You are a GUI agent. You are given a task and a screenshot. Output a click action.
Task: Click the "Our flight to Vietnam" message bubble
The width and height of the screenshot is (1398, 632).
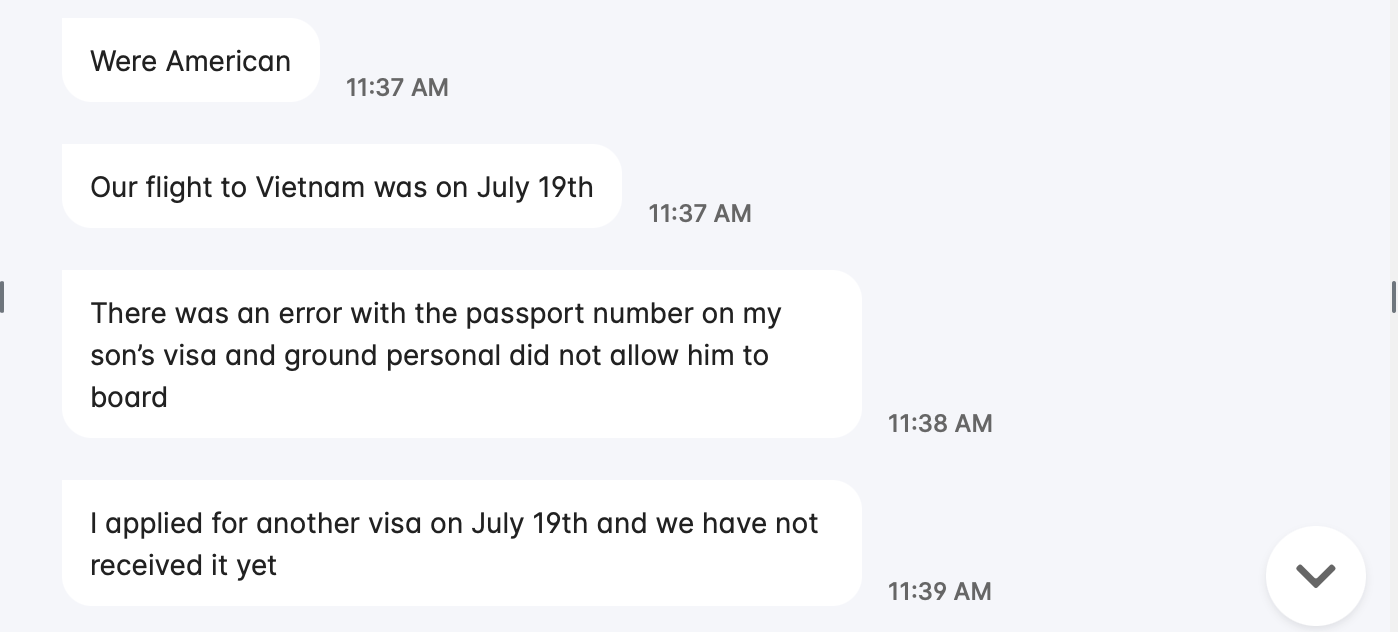(342, 186)
